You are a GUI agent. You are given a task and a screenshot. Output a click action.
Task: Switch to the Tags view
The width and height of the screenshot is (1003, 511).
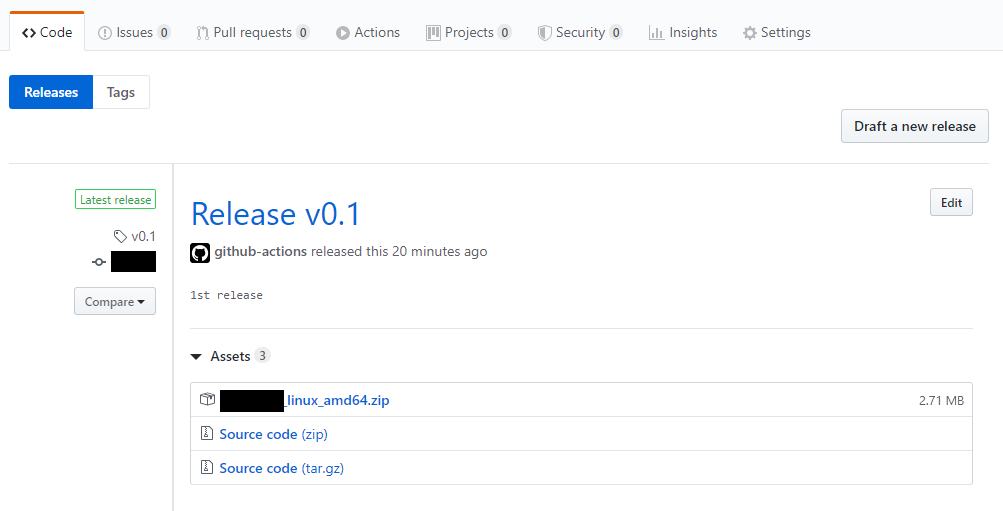click(x=121, y=92)
